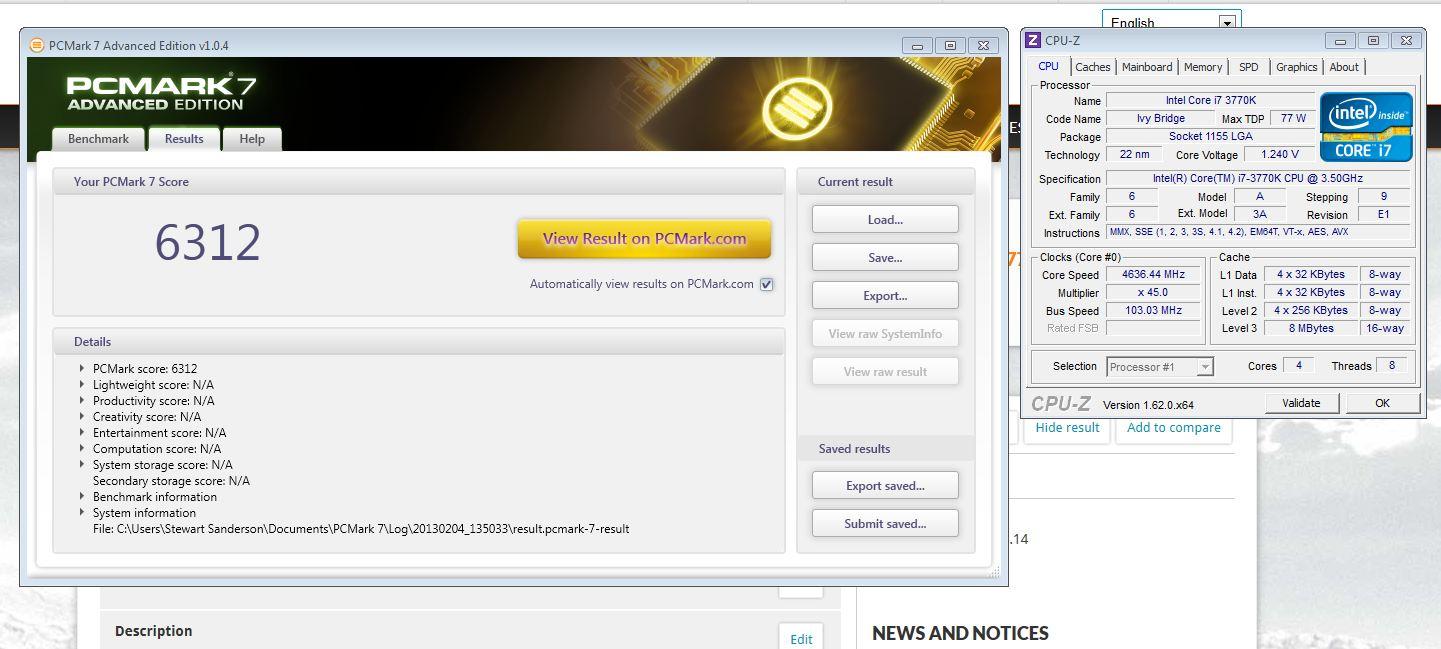
Task: Click the Code Name value Ivy Bridge
Action: click(x=1160, y=118)
